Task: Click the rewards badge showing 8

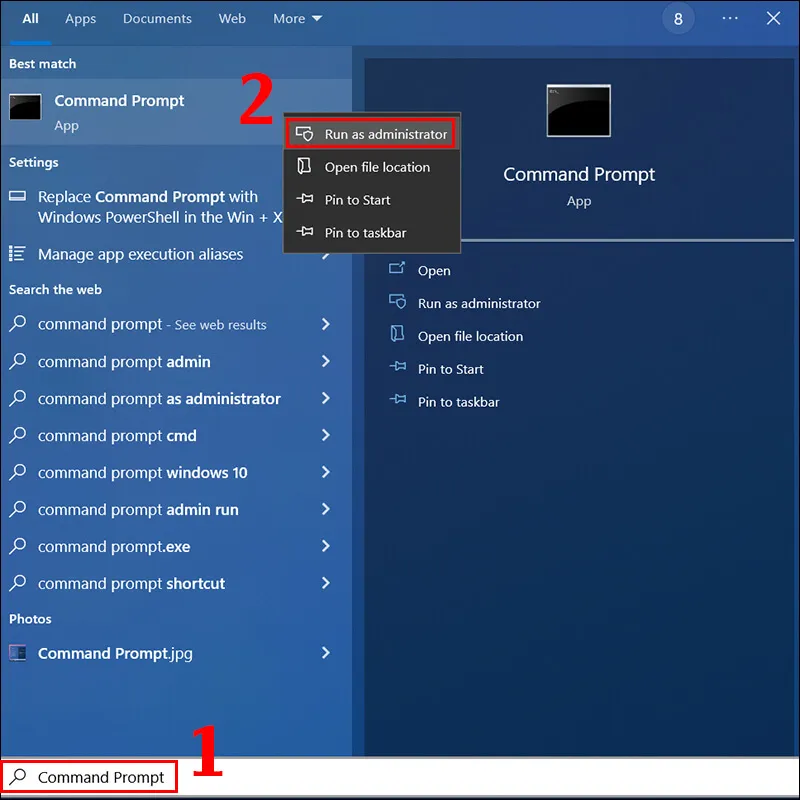Action: tap(678, 19)
